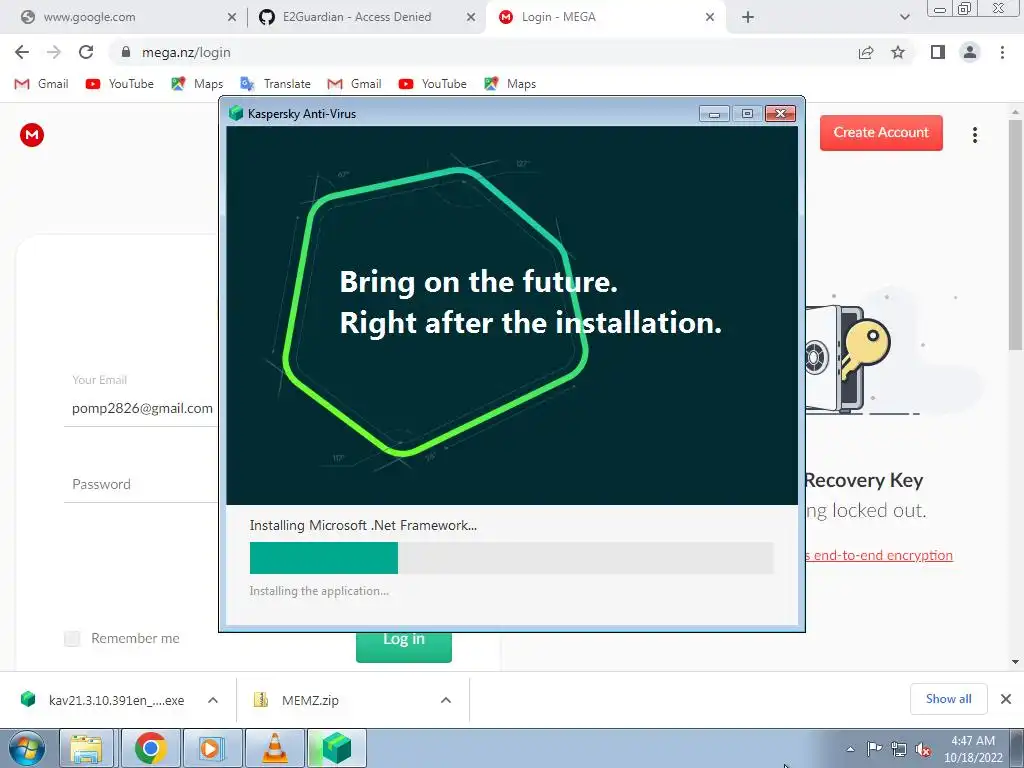Open the first Gmail bookmark
Screen dimensions: 1024x768
[x=42, y=84]
